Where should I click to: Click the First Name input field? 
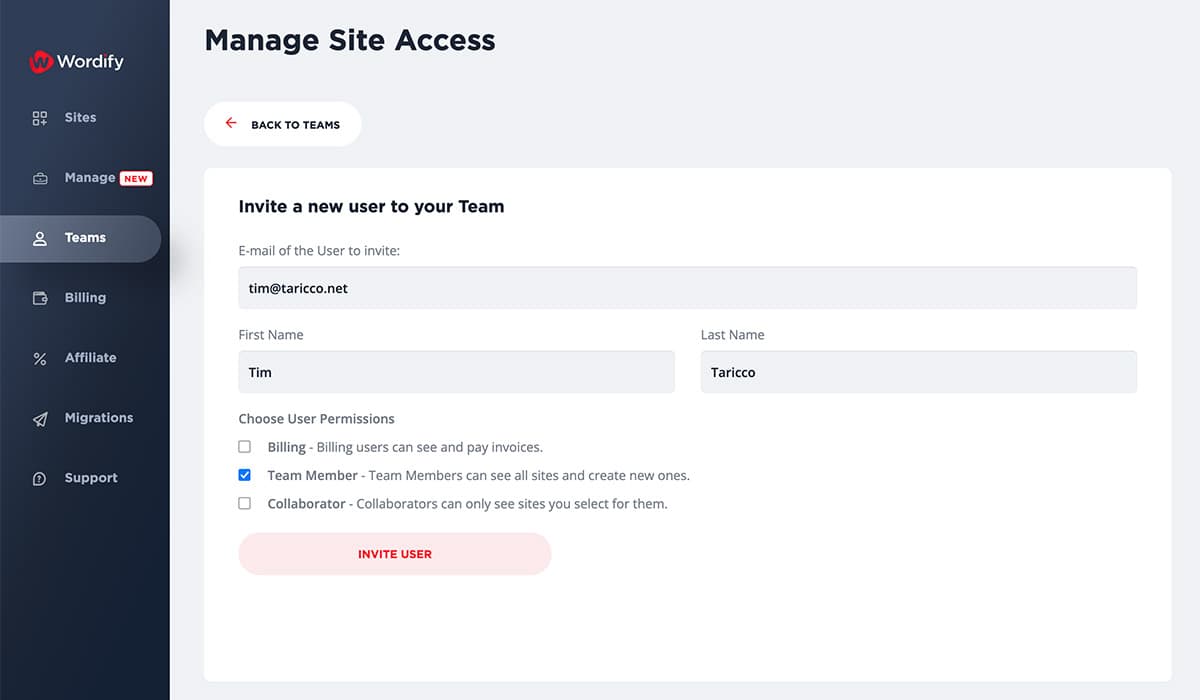tap(456, 372)
